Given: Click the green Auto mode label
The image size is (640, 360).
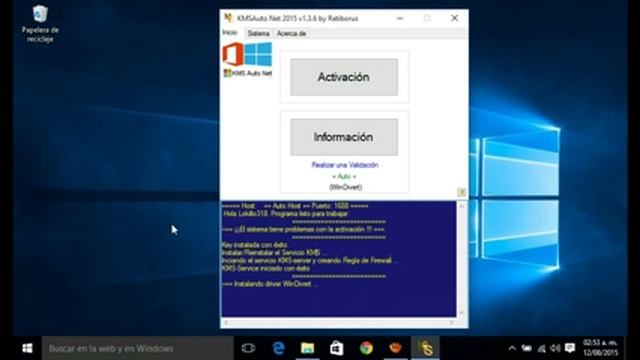Looking at the screenshot, I should click(344, 176).
